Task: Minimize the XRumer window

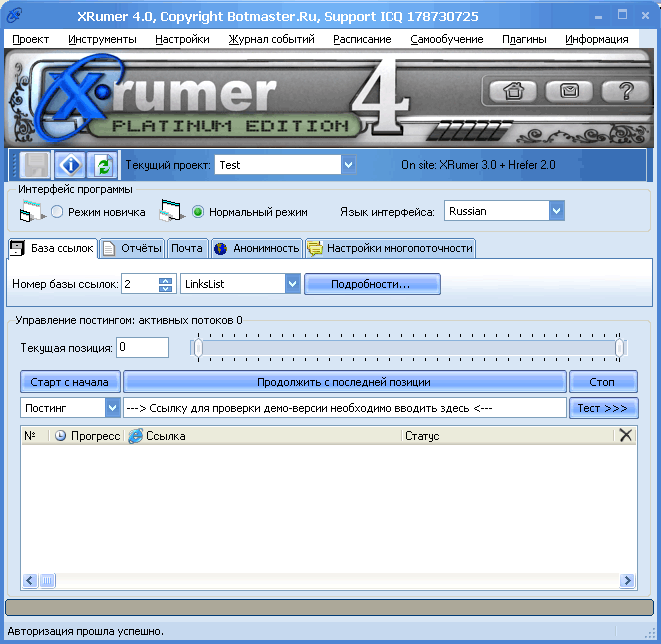Action: [x=598, y=16]
